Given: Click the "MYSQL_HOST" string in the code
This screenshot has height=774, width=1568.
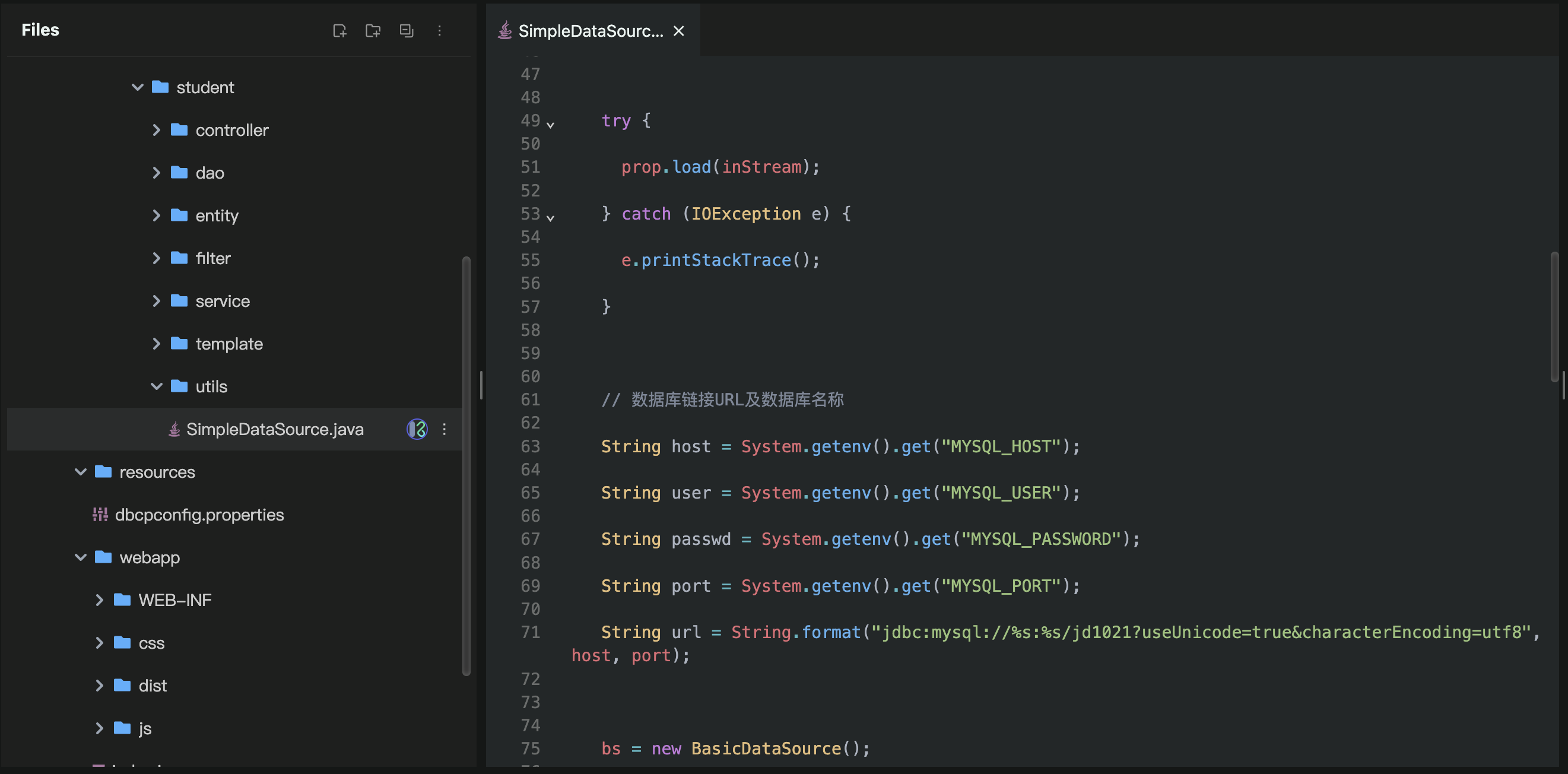Looking at the screenshot, I should coord(1001,446).
